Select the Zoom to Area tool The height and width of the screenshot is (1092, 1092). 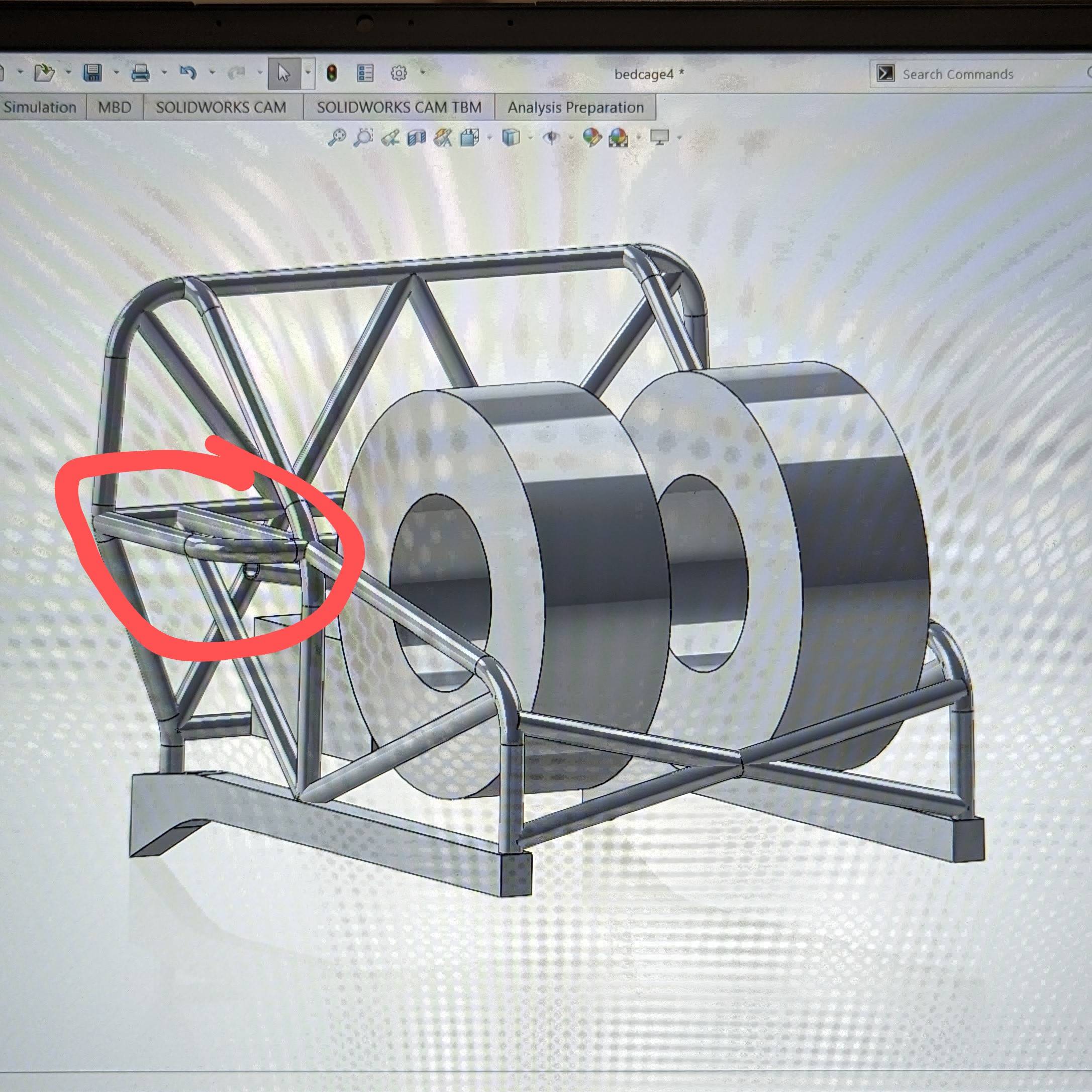363,137
